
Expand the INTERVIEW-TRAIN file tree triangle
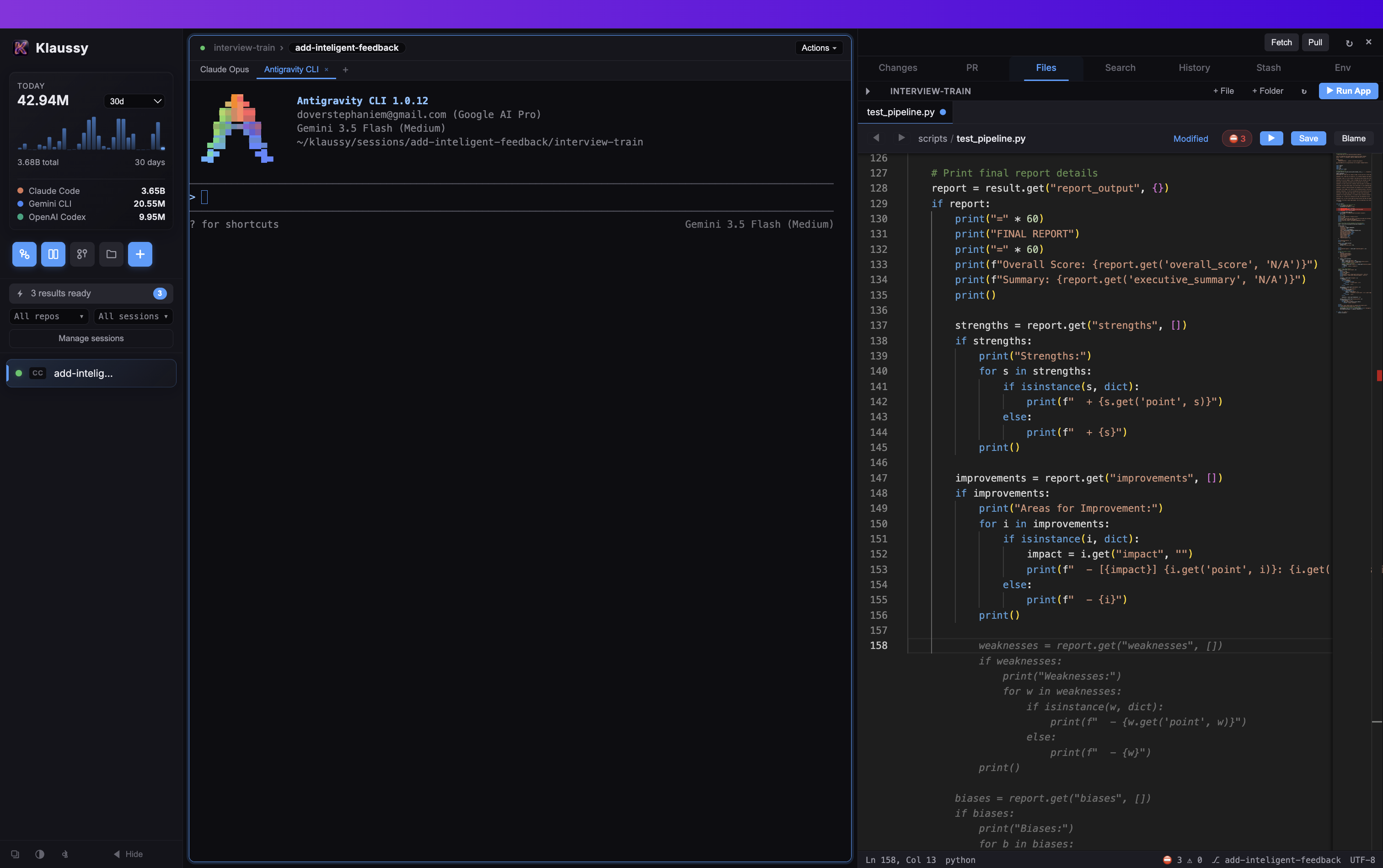click(x=868, y=91)
